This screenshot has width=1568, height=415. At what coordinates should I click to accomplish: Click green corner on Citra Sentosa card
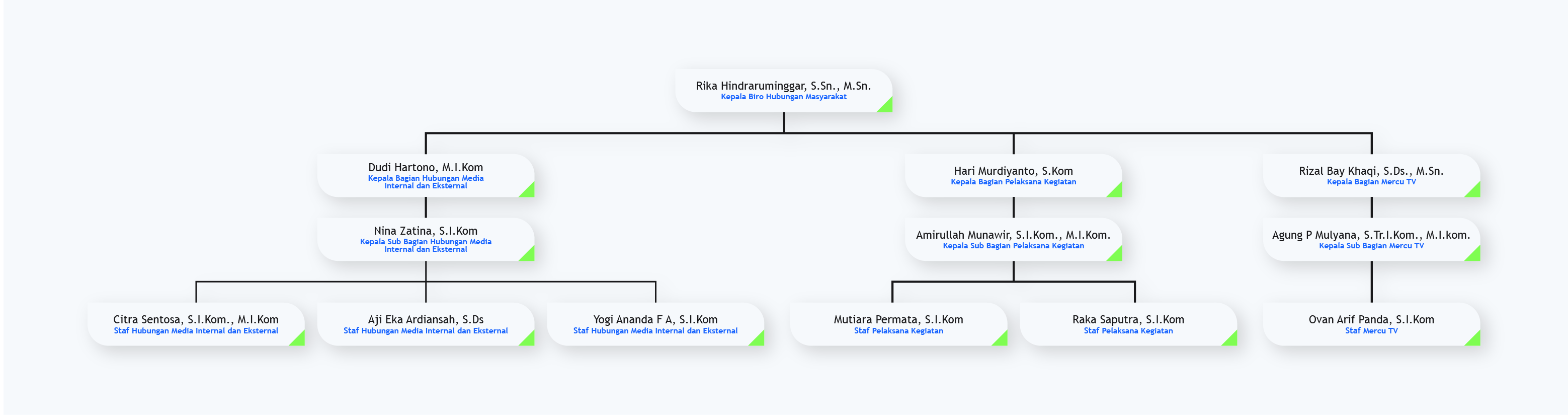298,339
